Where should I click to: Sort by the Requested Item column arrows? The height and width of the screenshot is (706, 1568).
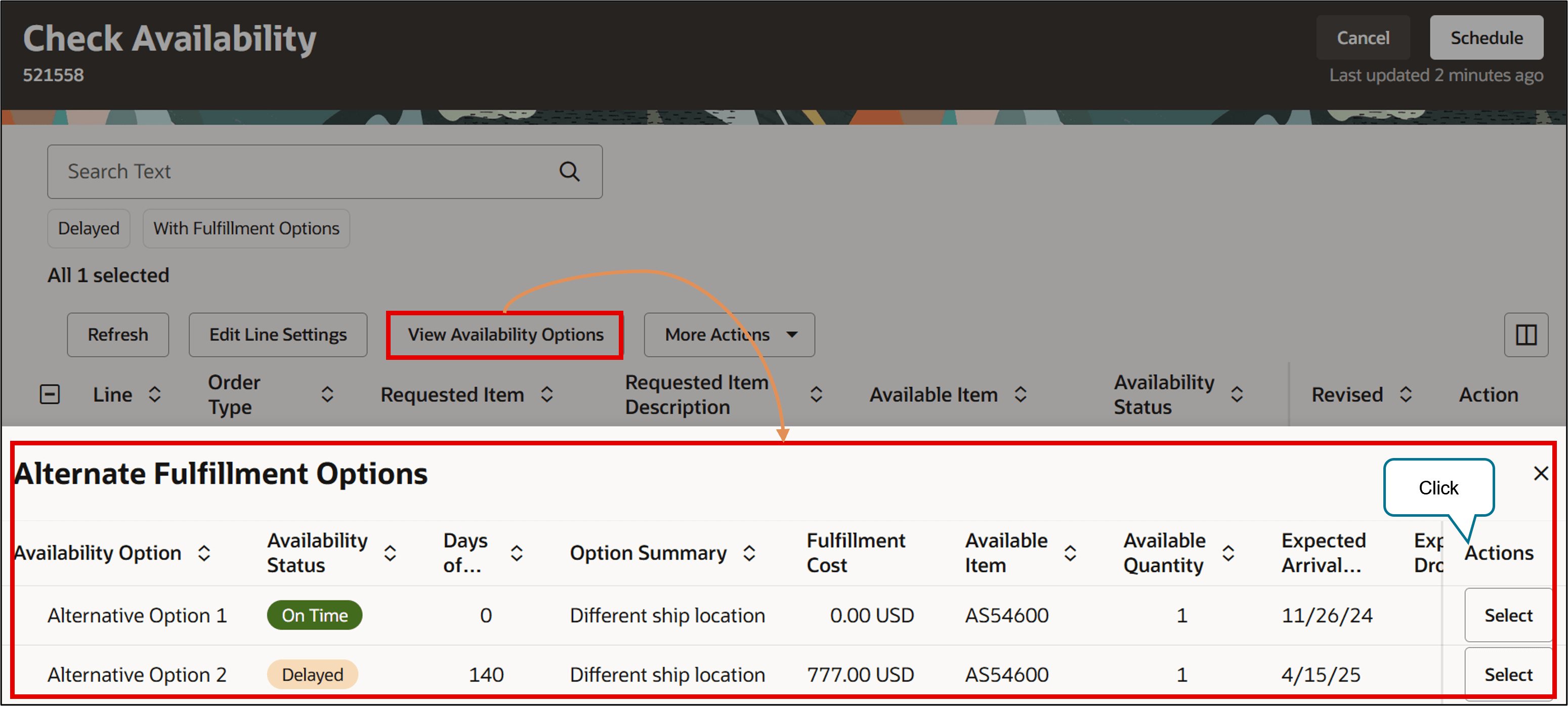(546, 394)
